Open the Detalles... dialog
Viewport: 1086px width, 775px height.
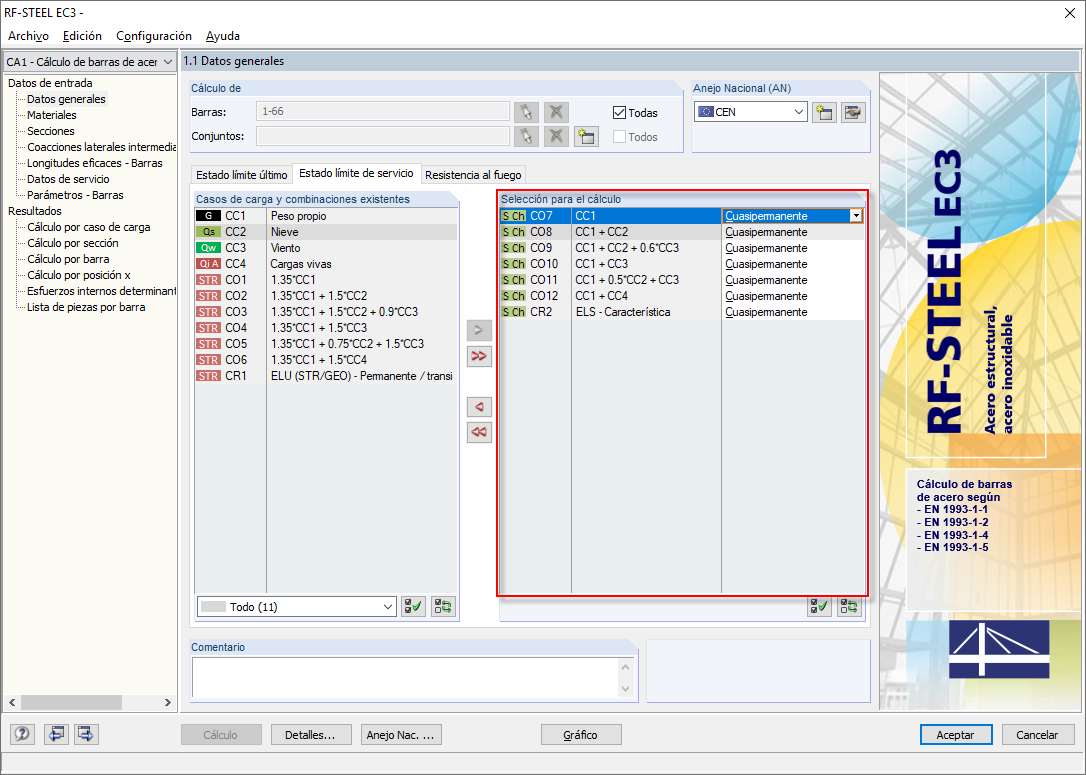click(x=311, y=735)
